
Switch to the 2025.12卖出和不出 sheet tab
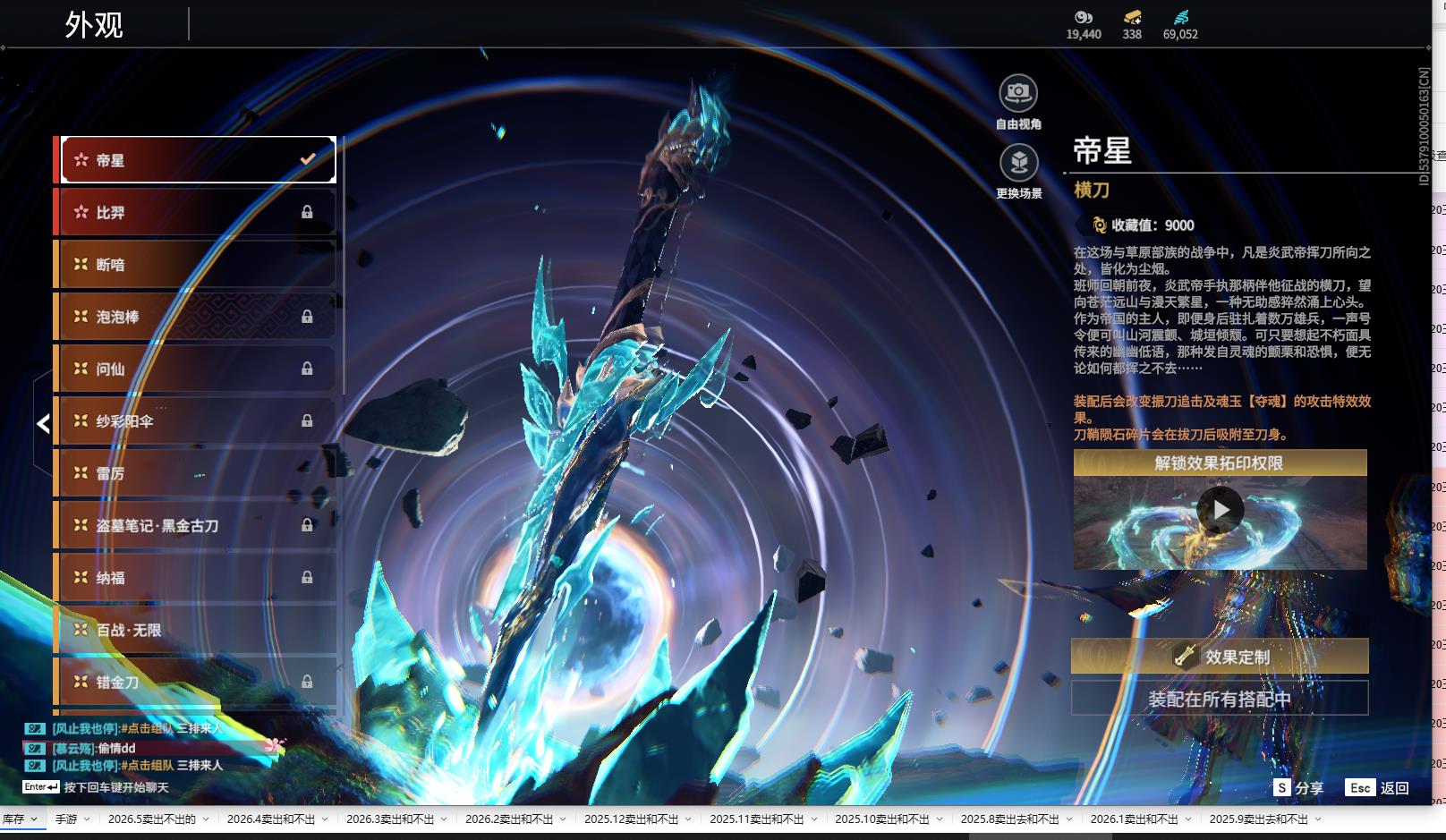[632, 819]
